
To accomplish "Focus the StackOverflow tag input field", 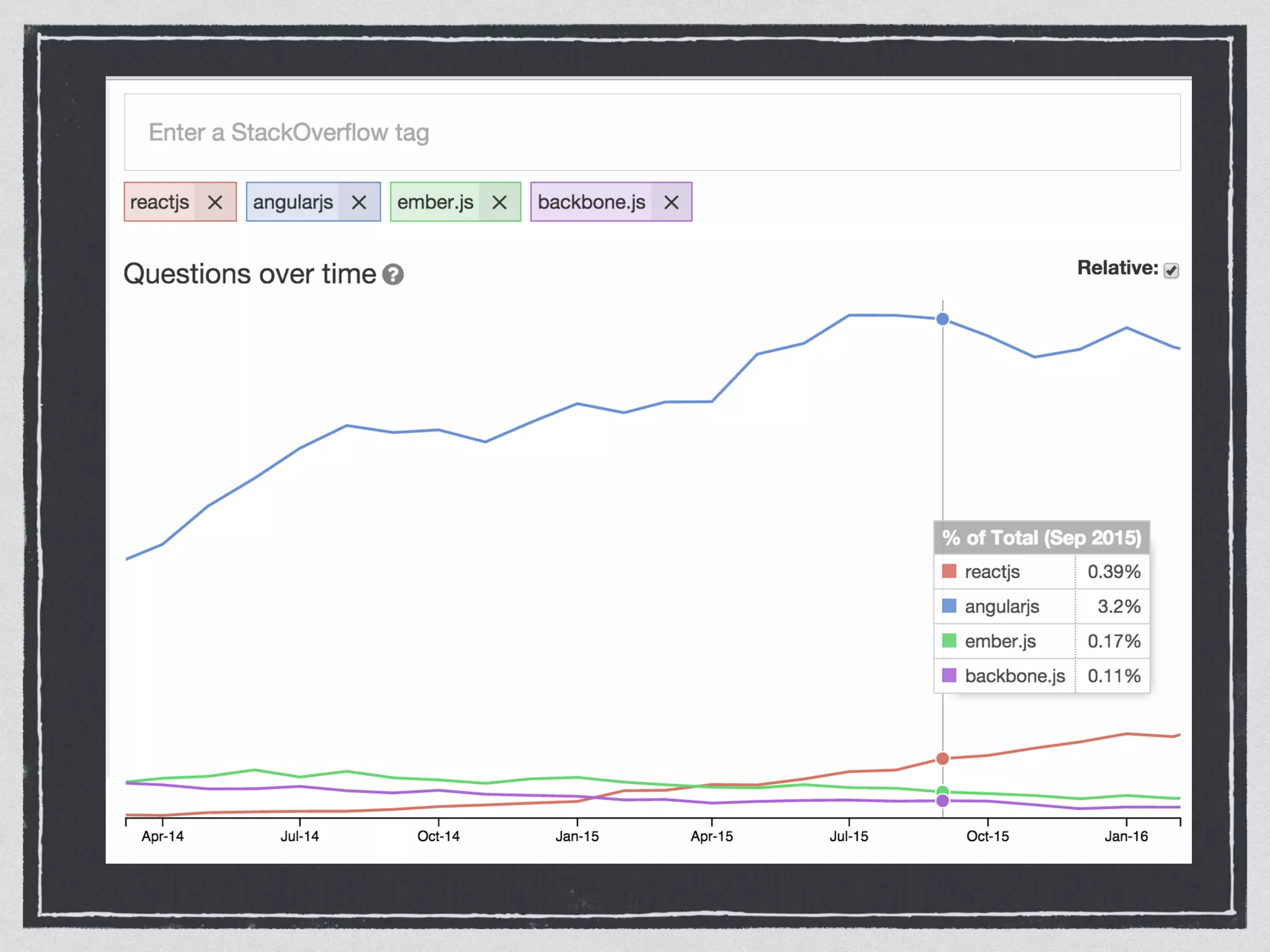I will click(652, 132).
